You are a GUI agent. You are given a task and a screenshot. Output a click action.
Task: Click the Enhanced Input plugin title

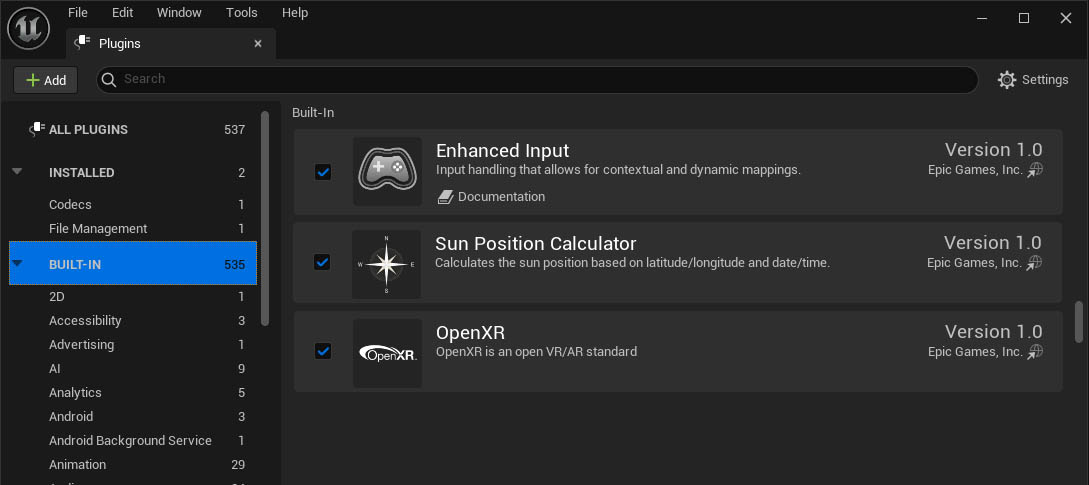point(502,151)
